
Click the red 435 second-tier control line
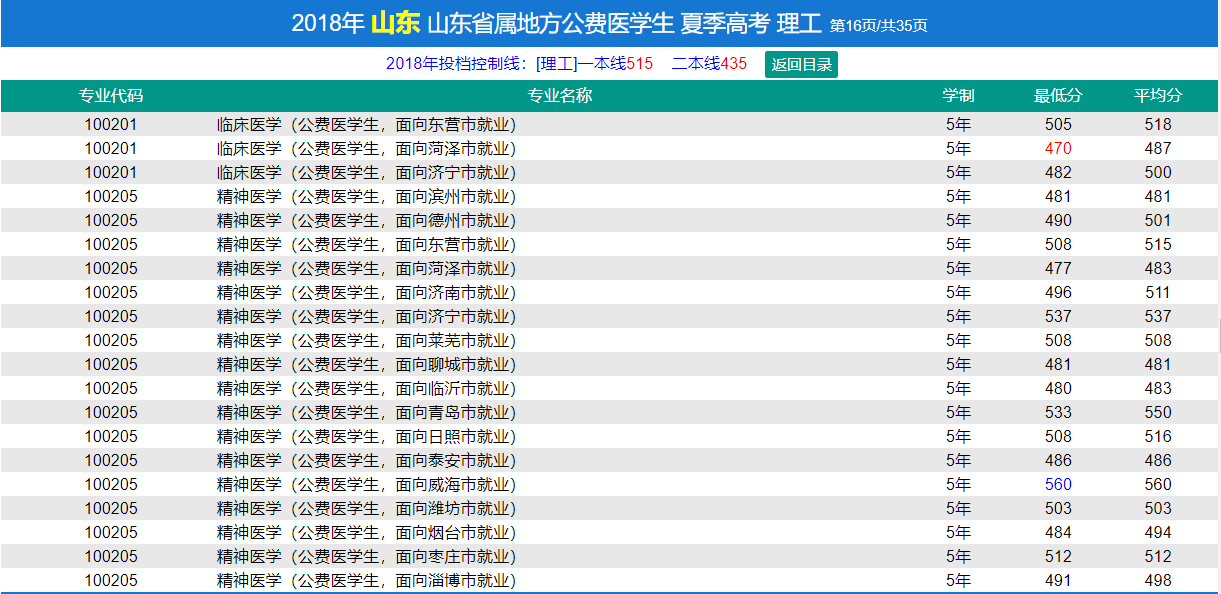(733, 64)
